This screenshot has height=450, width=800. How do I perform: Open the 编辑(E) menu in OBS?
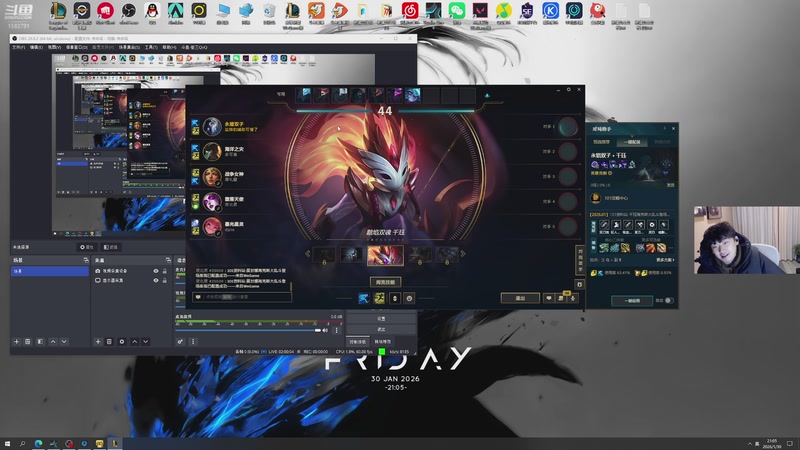click(x=36, y=47)
